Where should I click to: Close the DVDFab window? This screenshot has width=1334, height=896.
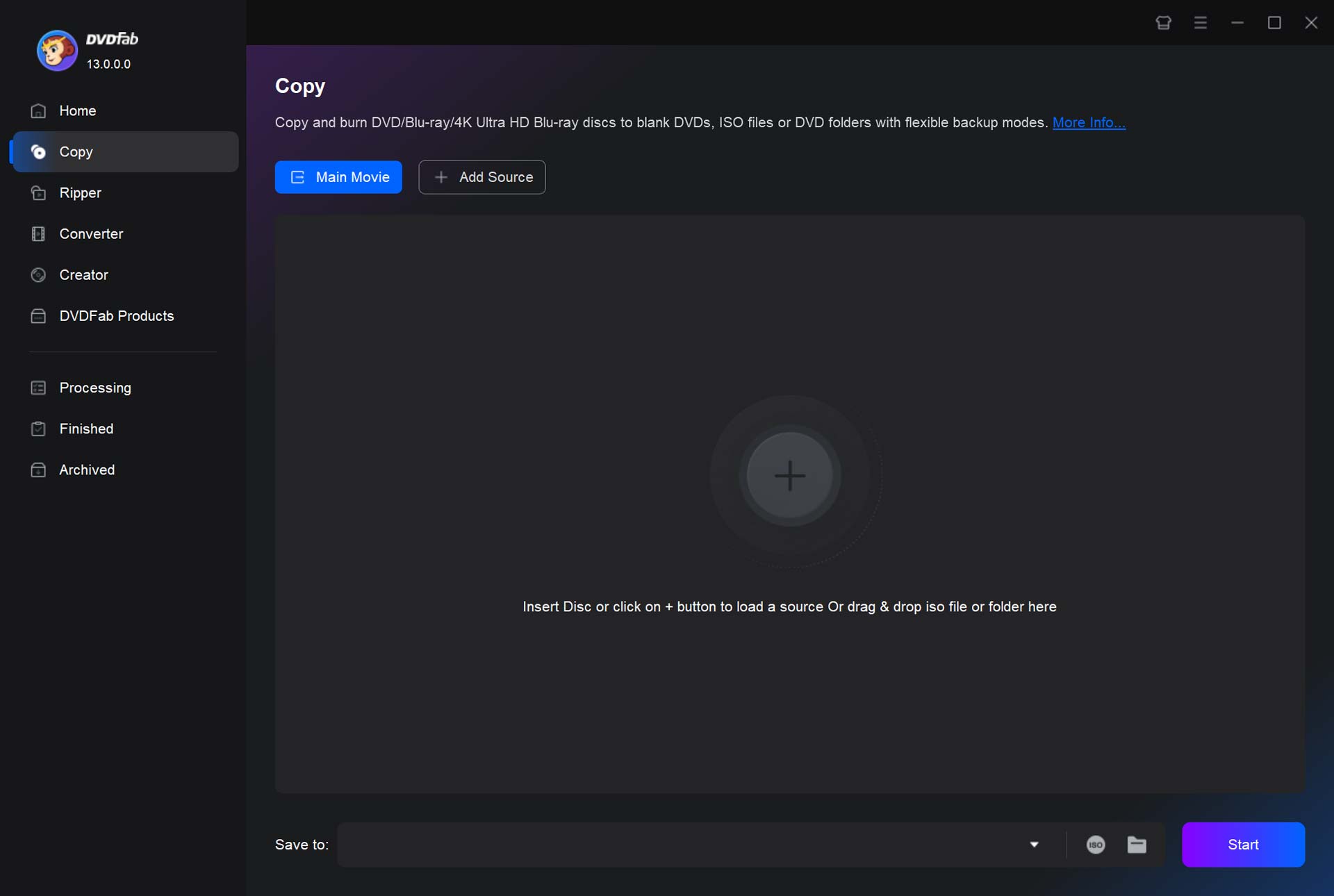1311,23
